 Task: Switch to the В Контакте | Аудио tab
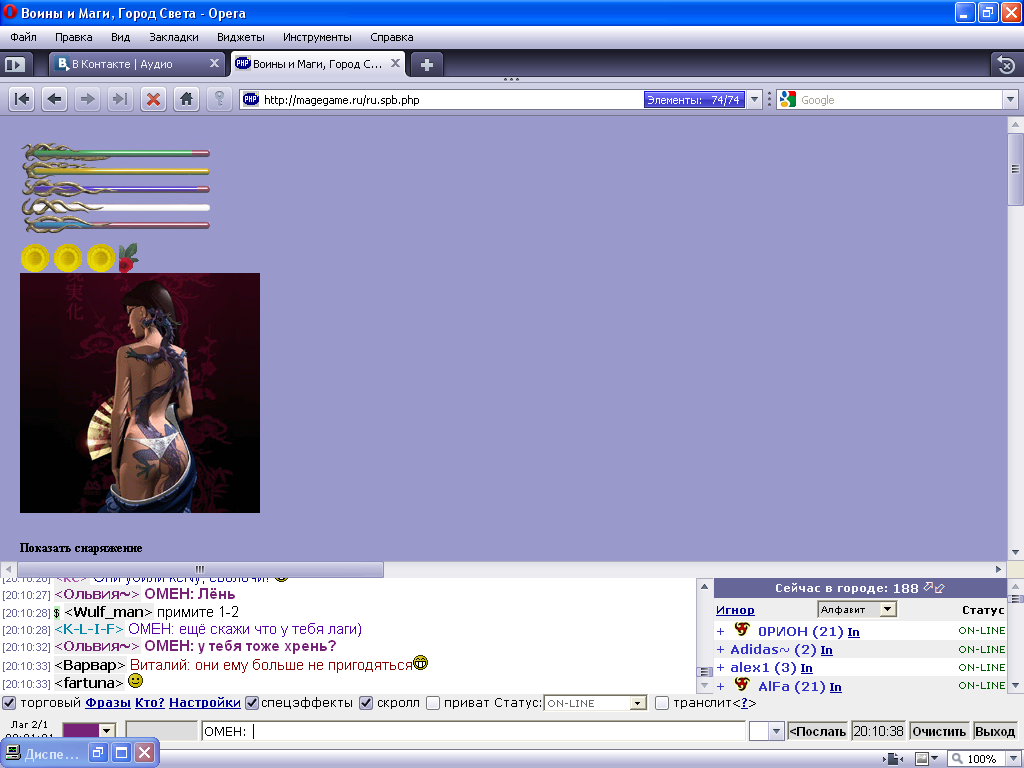click(137, 64)
